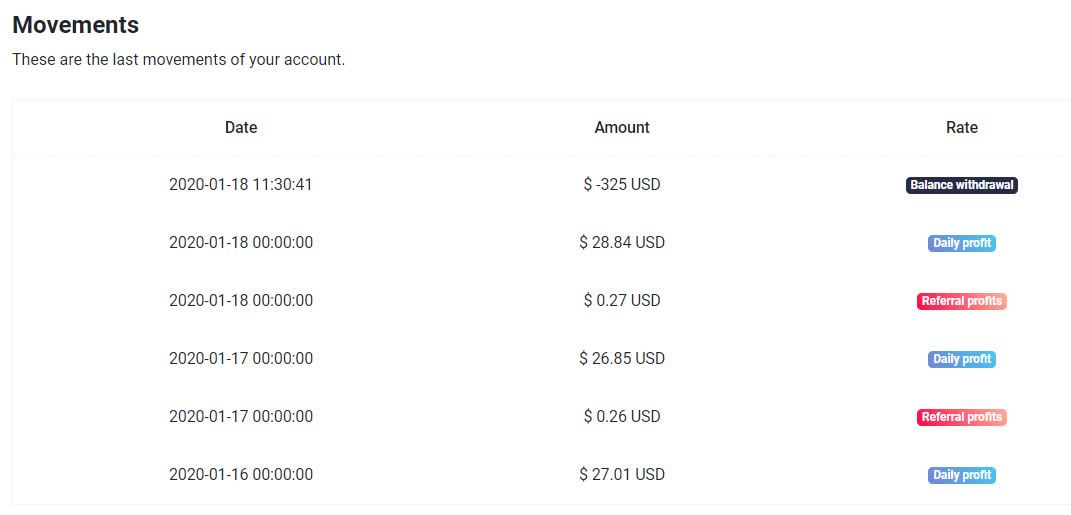The height and width of the screenshot is (515, 1071).
Task: Click the last movements description text
Action: click(179, 59)
